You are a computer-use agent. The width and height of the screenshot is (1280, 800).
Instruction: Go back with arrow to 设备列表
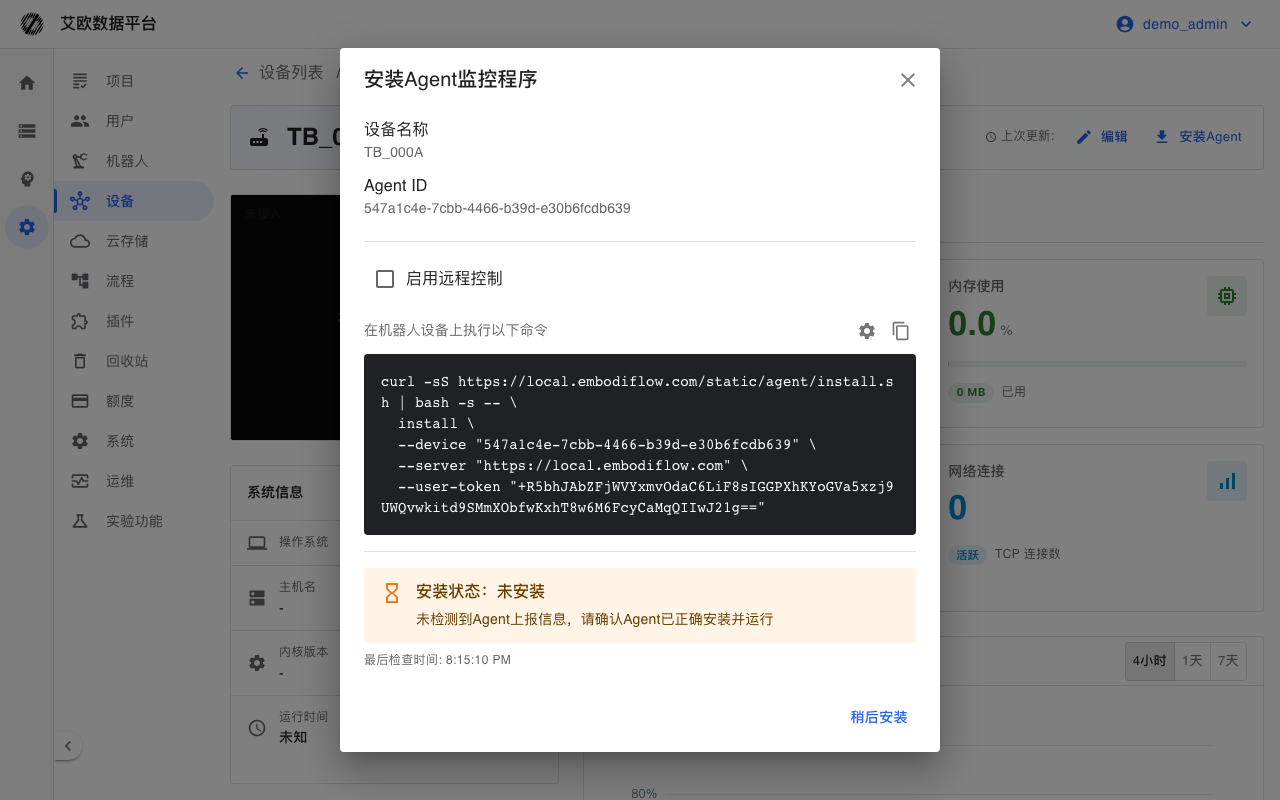(x=242, y=73)
